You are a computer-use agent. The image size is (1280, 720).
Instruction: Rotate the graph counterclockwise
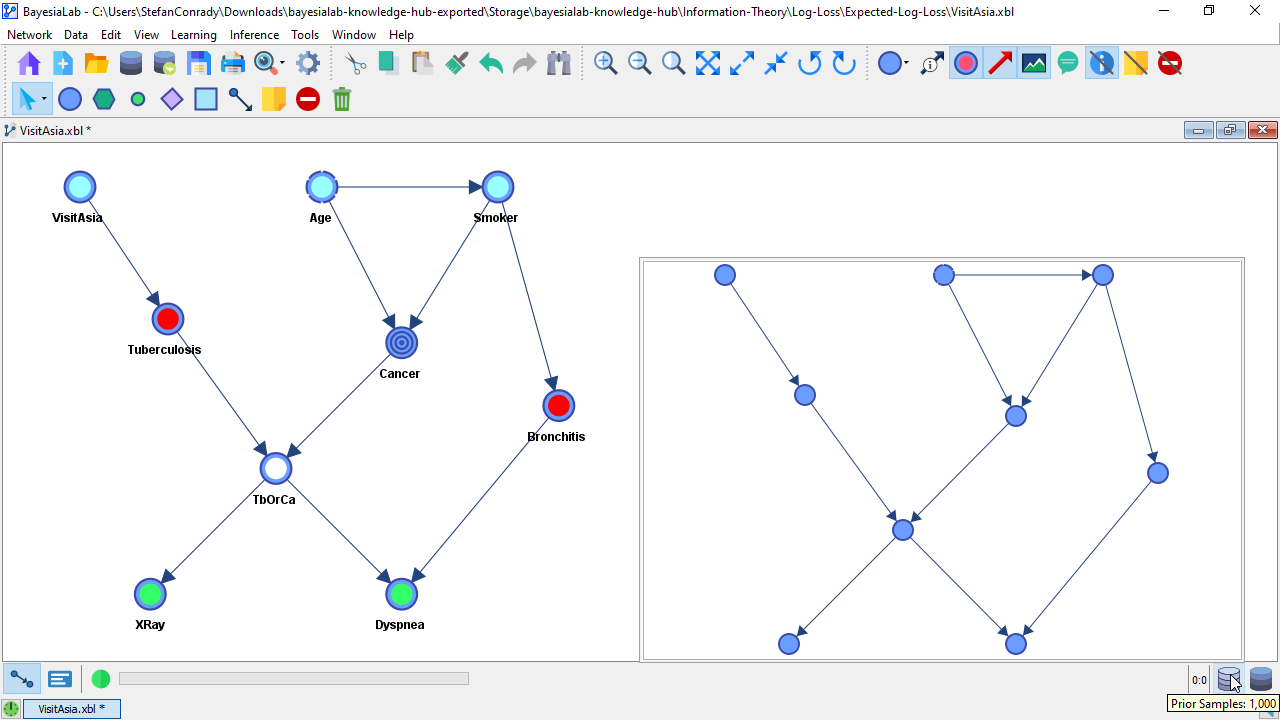click(x=810, y=64)
